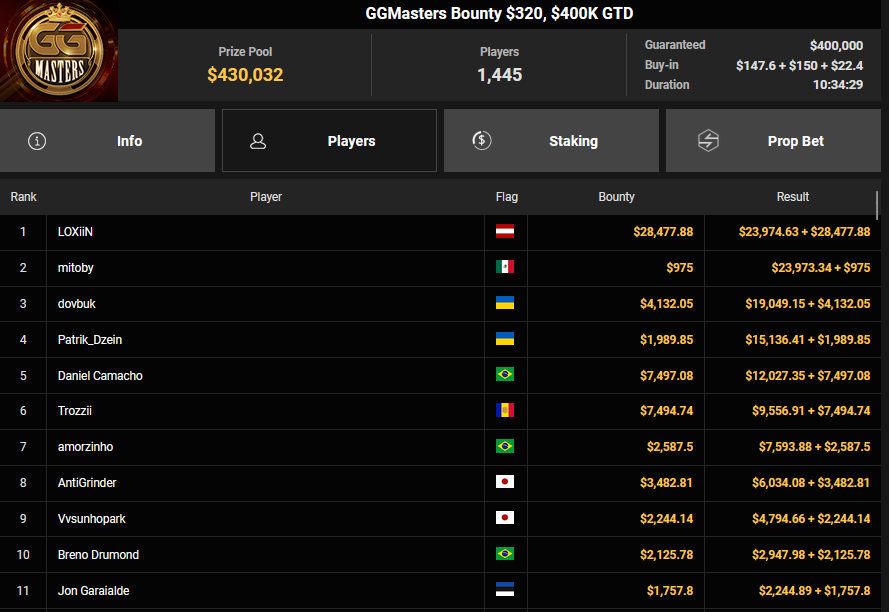Screen dimensions: 889x612
Task: Click the Japan flag next to AntiGrinder
Action: 505,482
